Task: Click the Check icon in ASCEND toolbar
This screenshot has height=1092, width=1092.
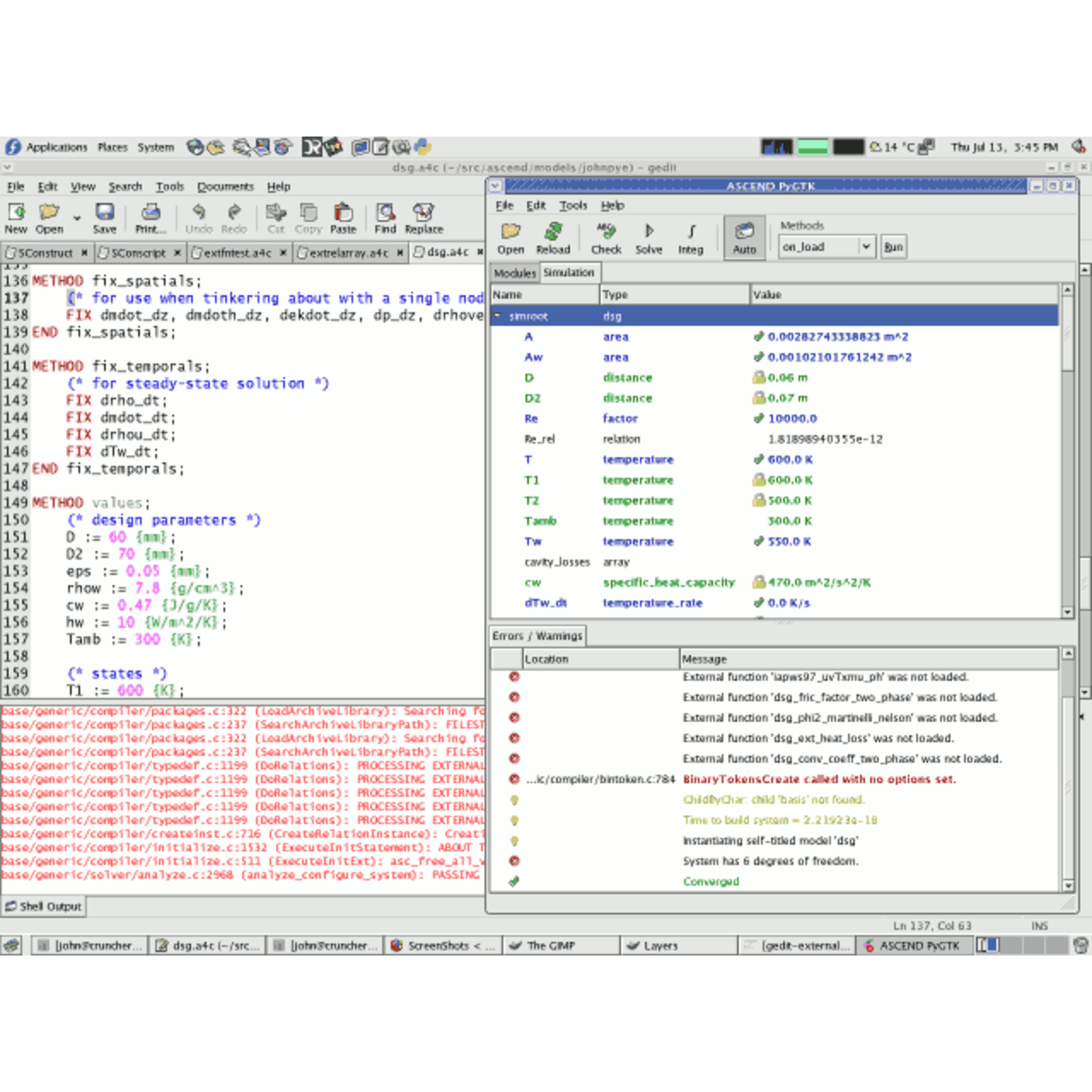Action: click(x=606, y=237)
